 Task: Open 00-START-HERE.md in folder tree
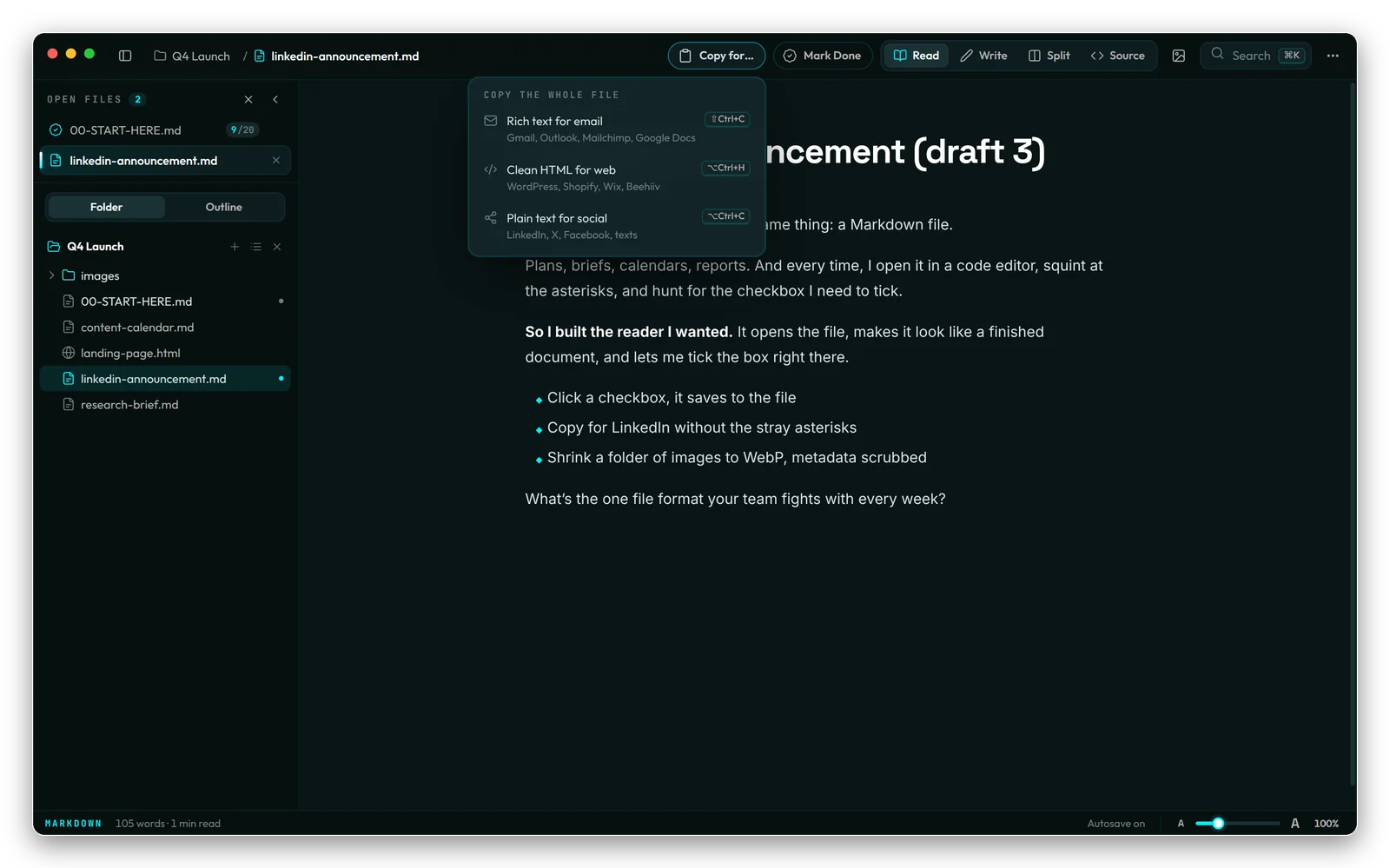[165, 301]
